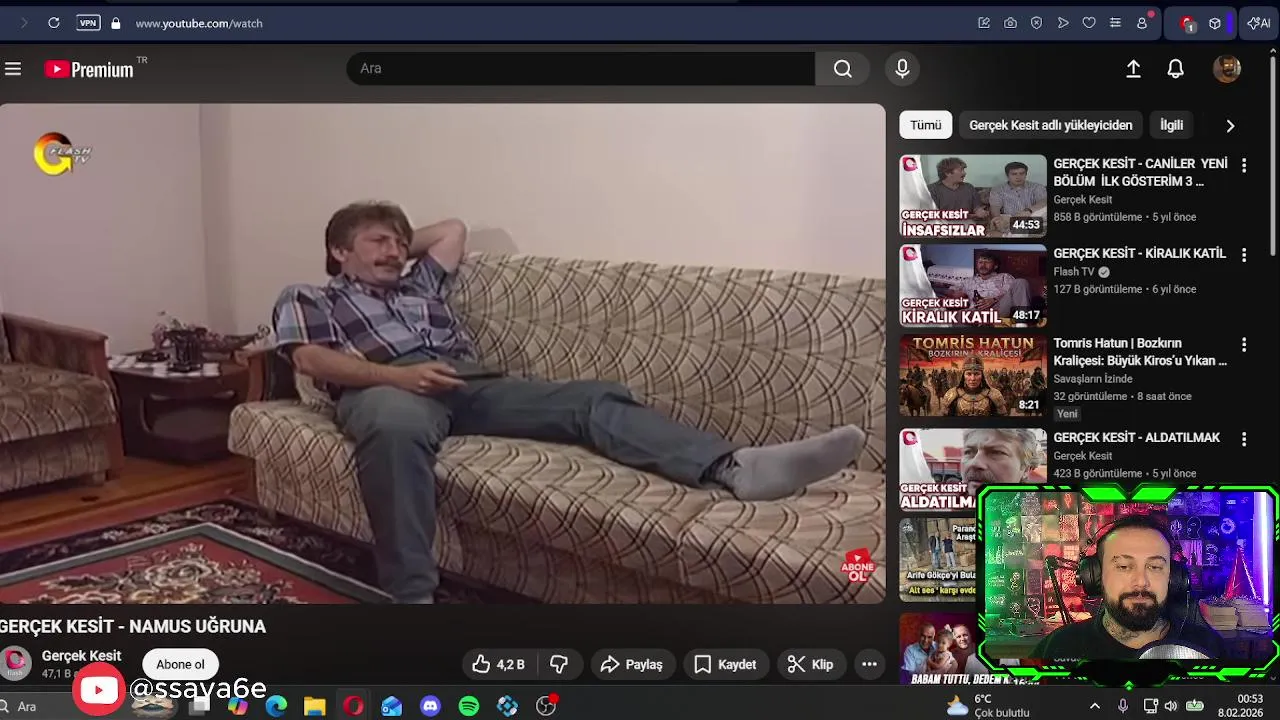Open the account avatar menu
The image size is (1280, 720).
point(1227,68)
